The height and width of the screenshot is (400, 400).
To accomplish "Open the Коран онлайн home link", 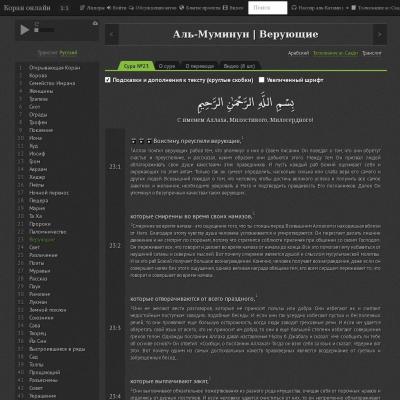I will click(x=27, y=7).
